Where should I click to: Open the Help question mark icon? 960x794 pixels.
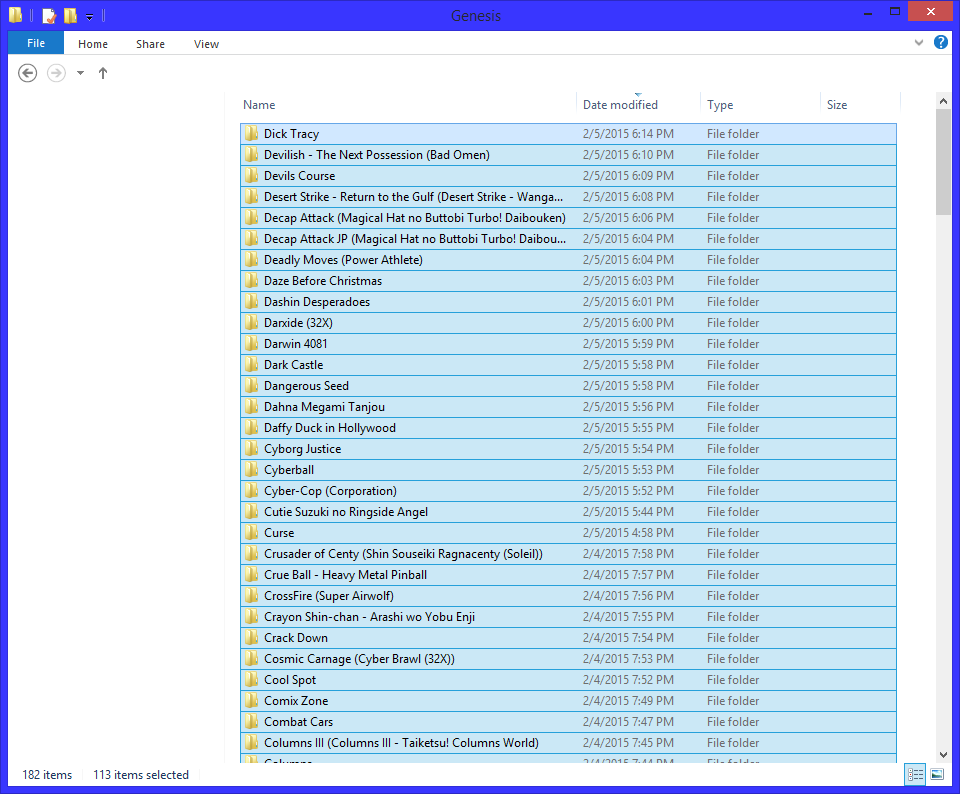click(x=941, y=43)
